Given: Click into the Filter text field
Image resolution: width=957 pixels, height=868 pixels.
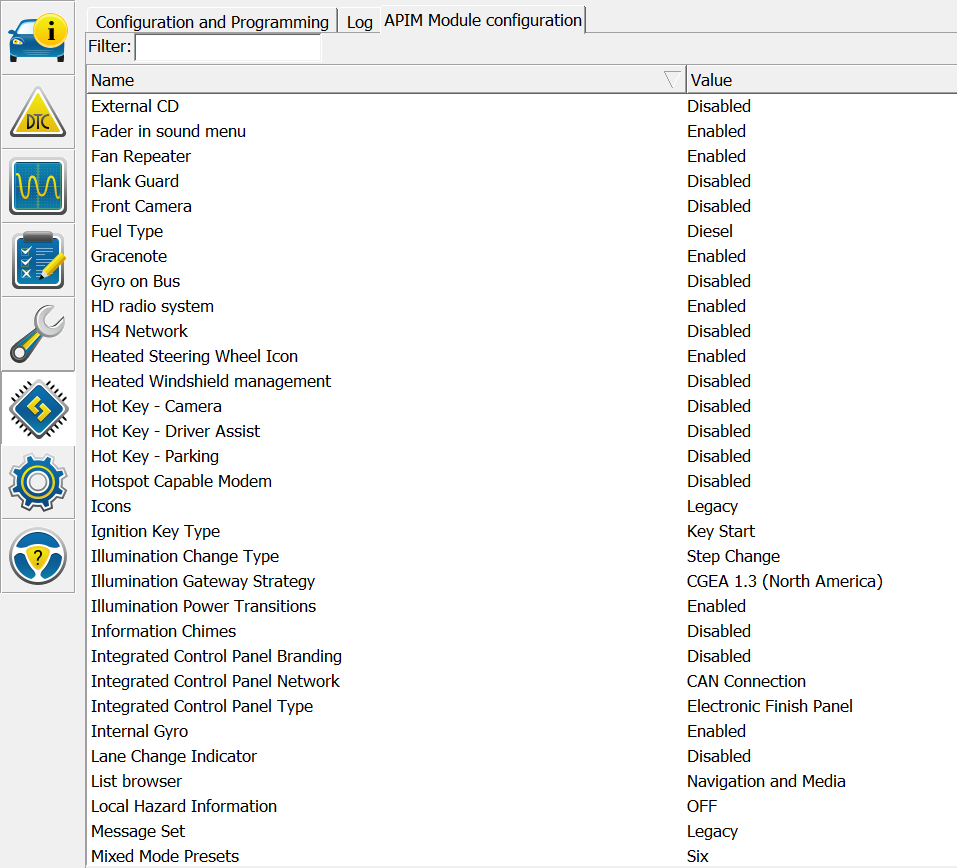Looking at the screenshot, I should [x=228, y=47].
